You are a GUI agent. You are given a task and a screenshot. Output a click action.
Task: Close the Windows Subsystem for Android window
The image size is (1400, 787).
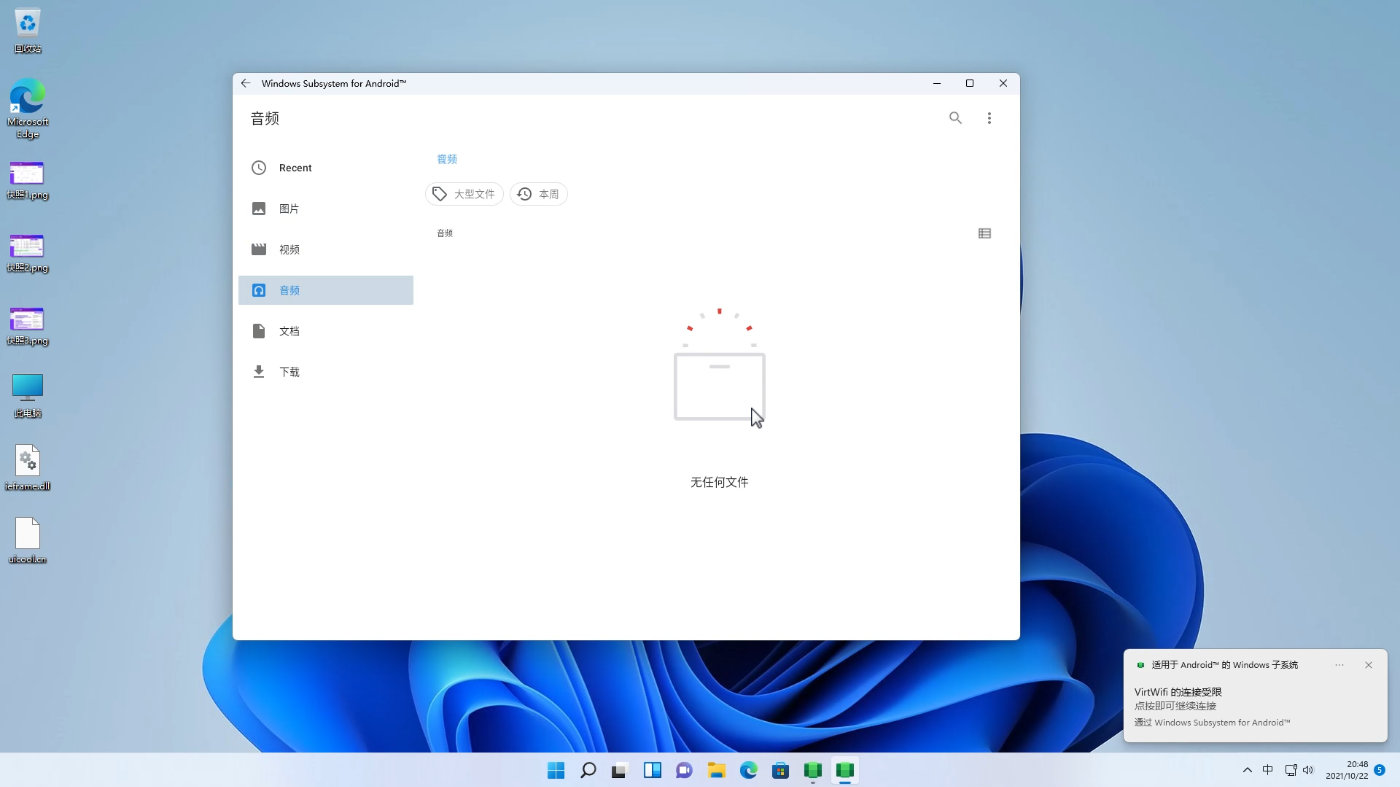coord(1003,84)
